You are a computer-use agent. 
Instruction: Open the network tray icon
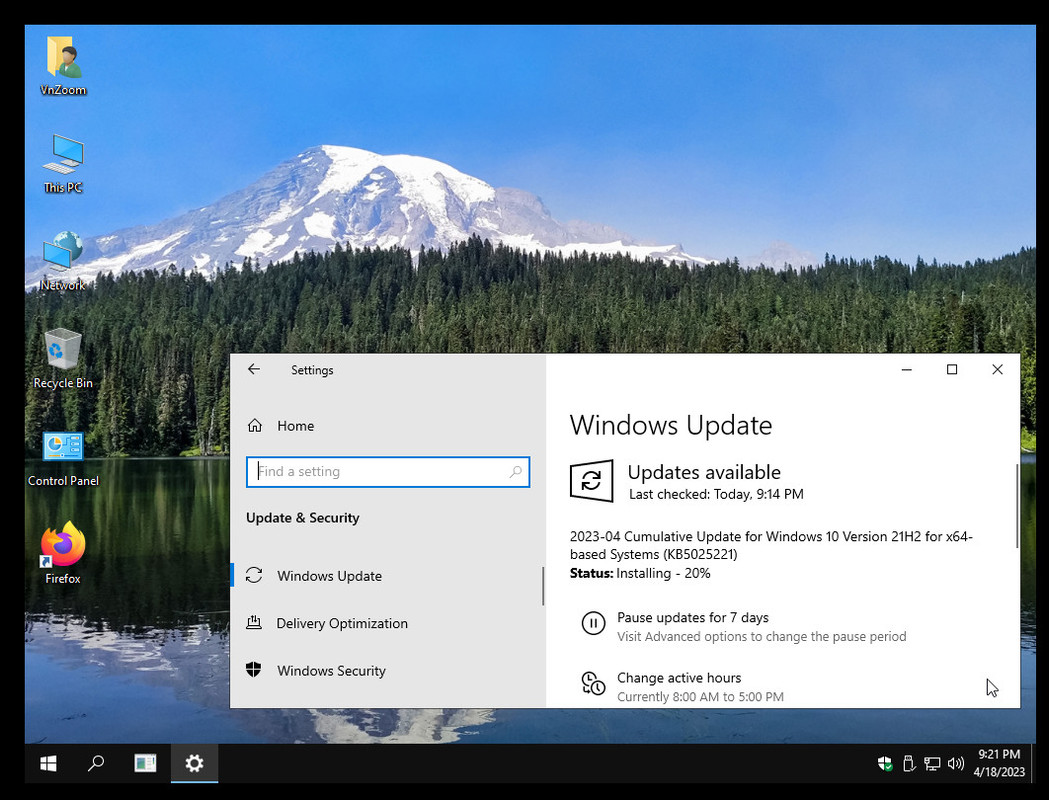[932, 763]
